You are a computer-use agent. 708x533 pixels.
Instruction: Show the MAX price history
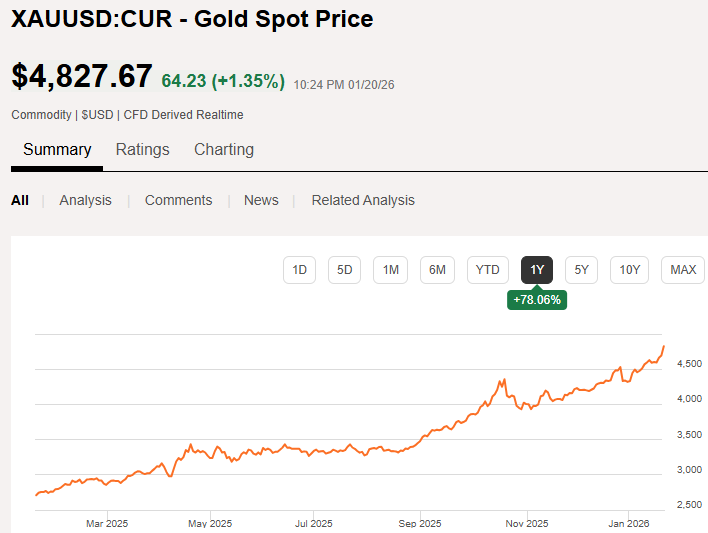click(683, 270)
